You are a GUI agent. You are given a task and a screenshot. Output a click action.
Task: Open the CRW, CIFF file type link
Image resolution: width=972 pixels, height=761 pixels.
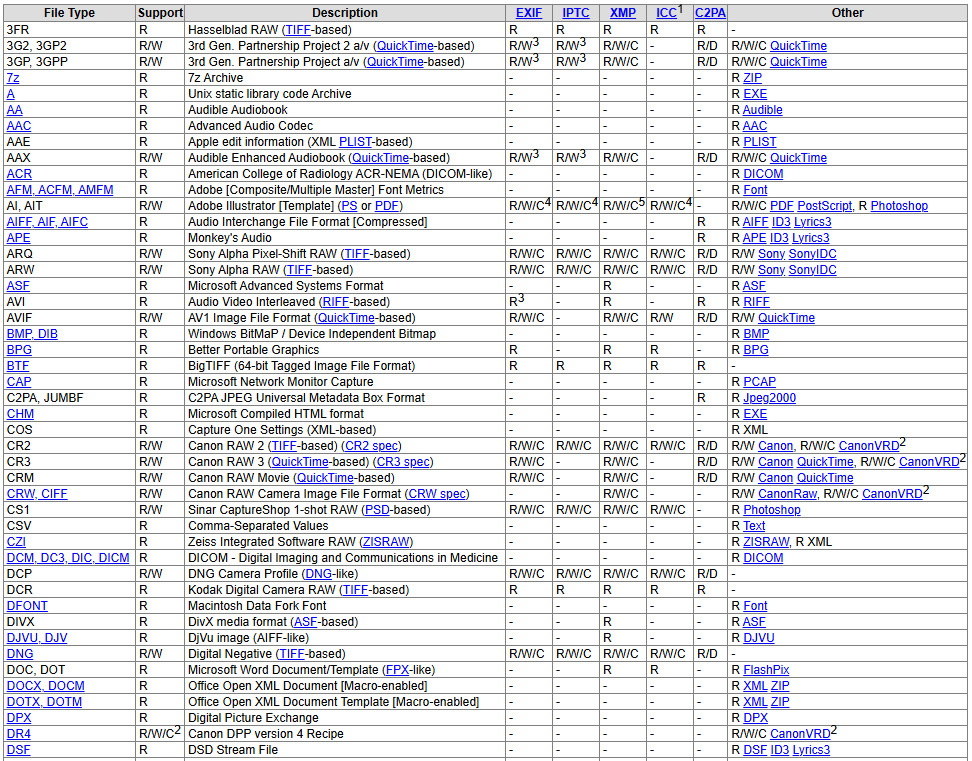[x=37, y=494]
